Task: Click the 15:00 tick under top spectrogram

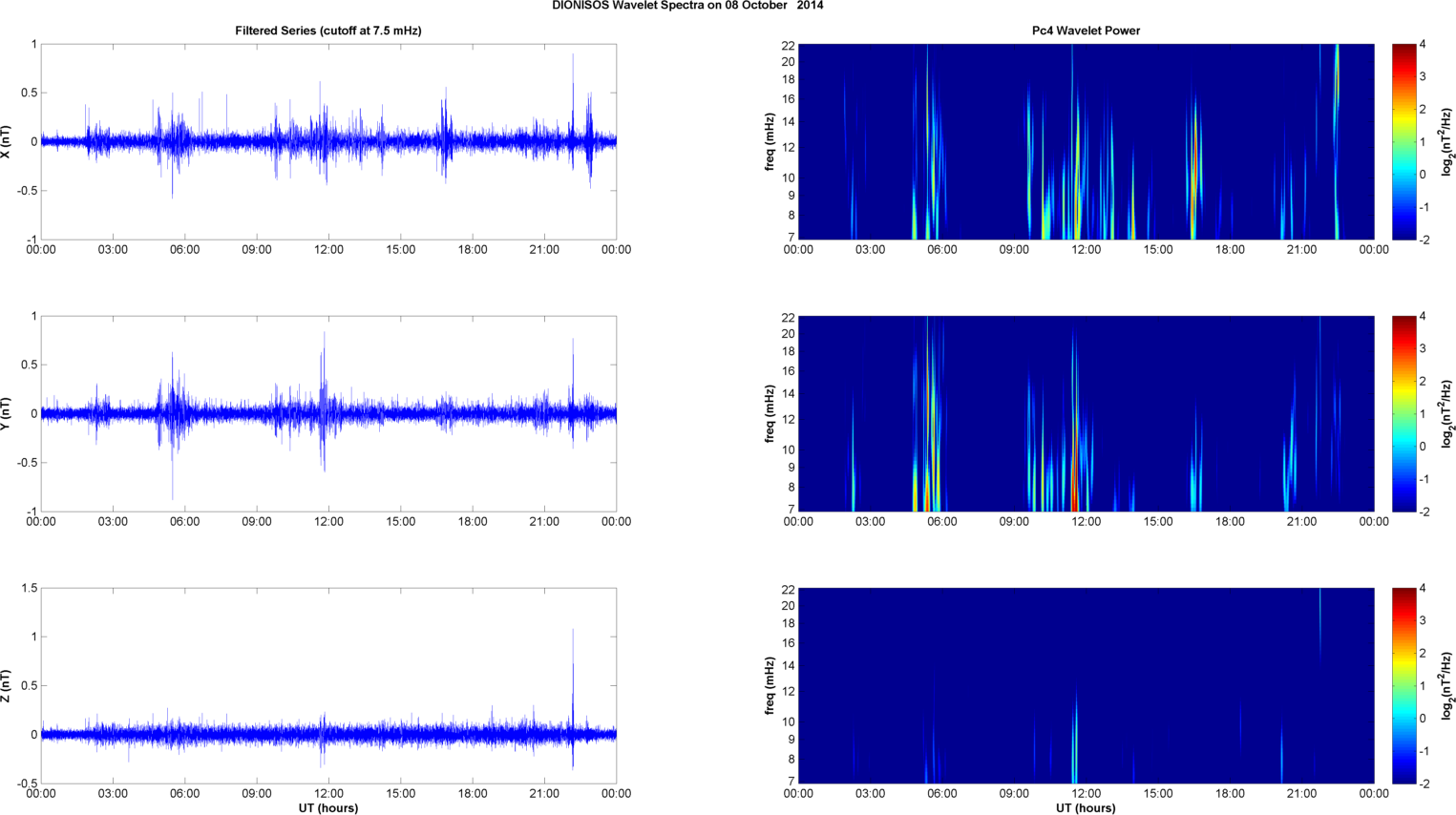Action: point(1158,250)
